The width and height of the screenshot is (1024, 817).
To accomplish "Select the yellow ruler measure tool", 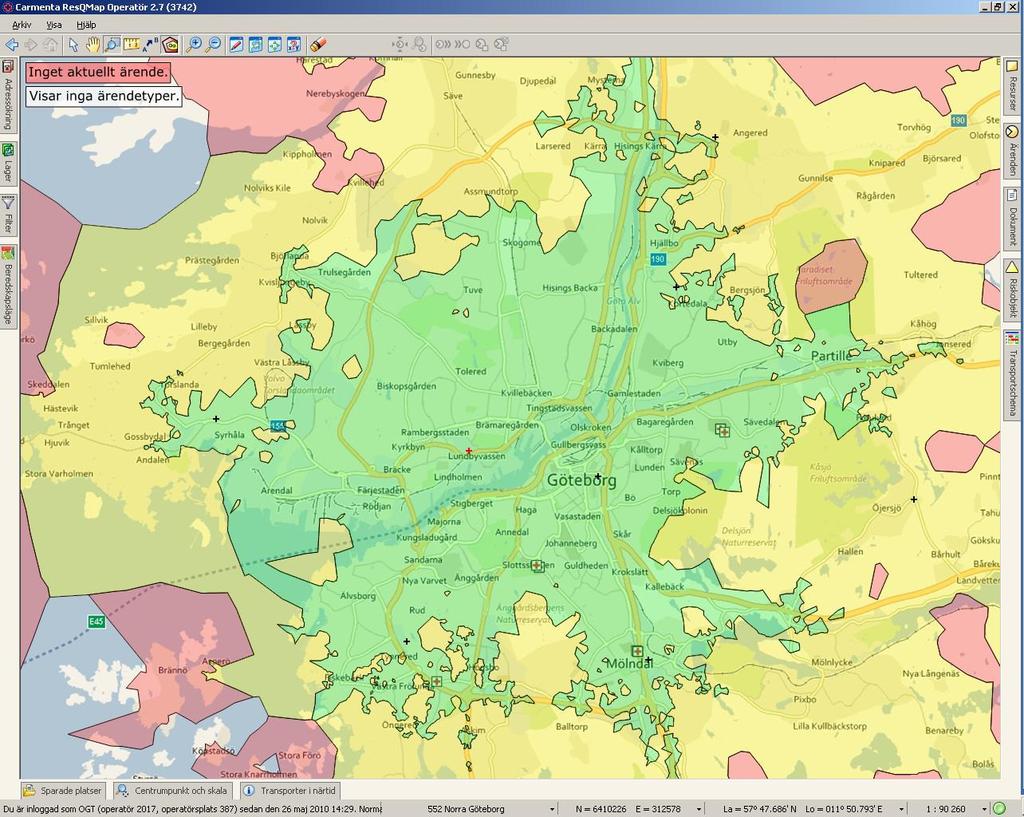I will [132, 44].
